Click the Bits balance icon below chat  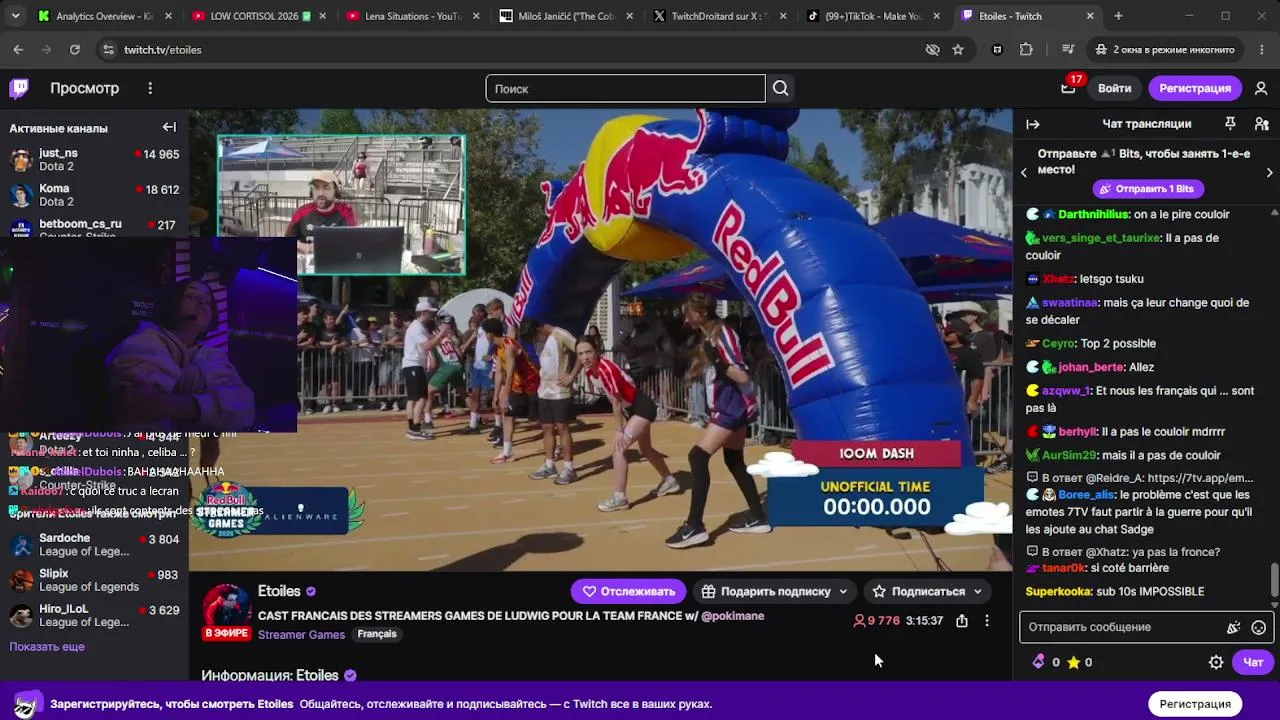click(1039, 662)
